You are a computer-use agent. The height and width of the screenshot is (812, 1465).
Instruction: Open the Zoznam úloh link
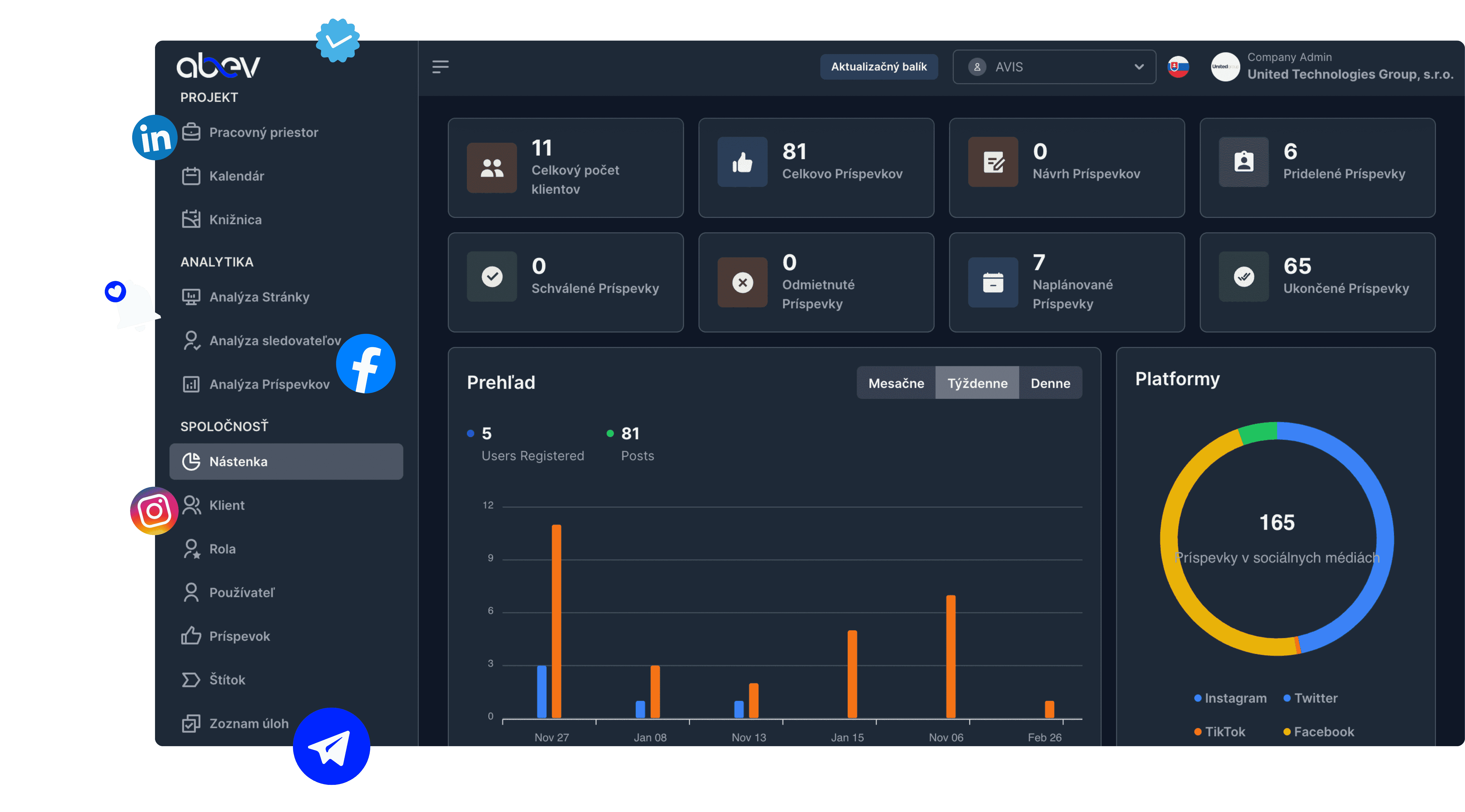coord(249,723)
